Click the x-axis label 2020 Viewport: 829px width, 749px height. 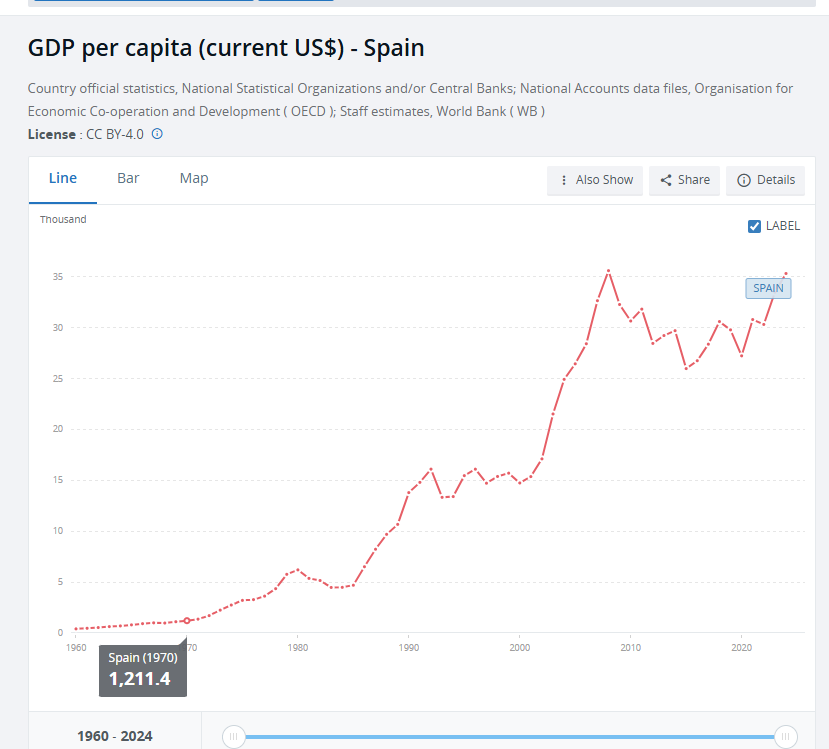742,648
